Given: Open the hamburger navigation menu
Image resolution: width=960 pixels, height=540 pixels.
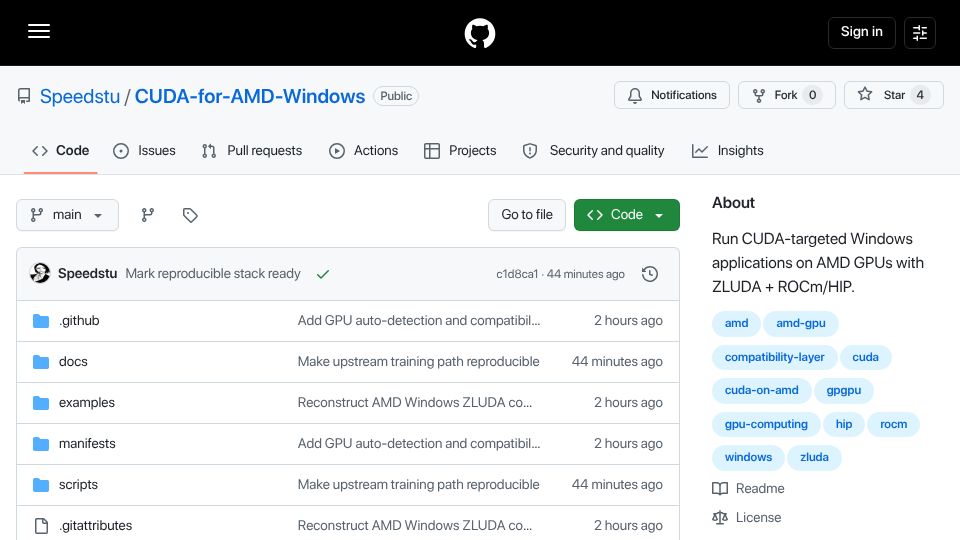Looking at the screenshot, I should [x=39, y=31].
